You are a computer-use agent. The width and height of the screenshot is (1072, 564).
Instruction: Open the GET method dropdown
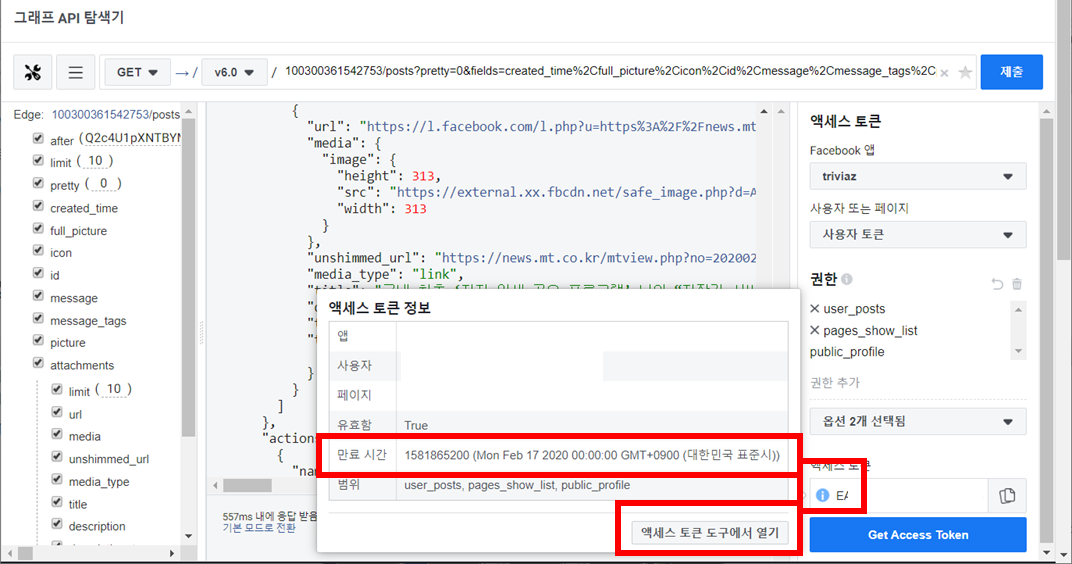tap(137, 72)
